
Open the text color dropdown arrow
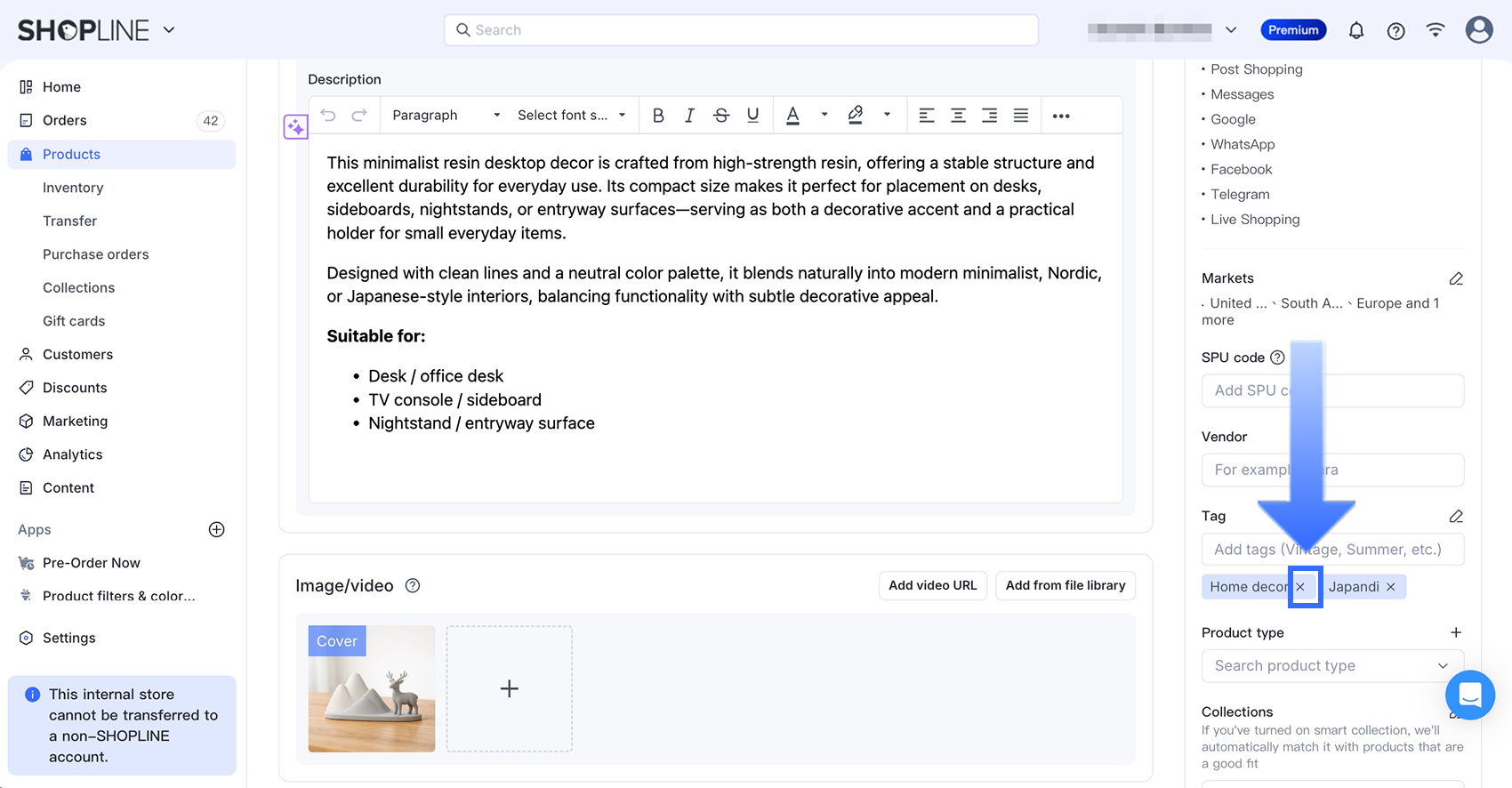coord(824,115)
